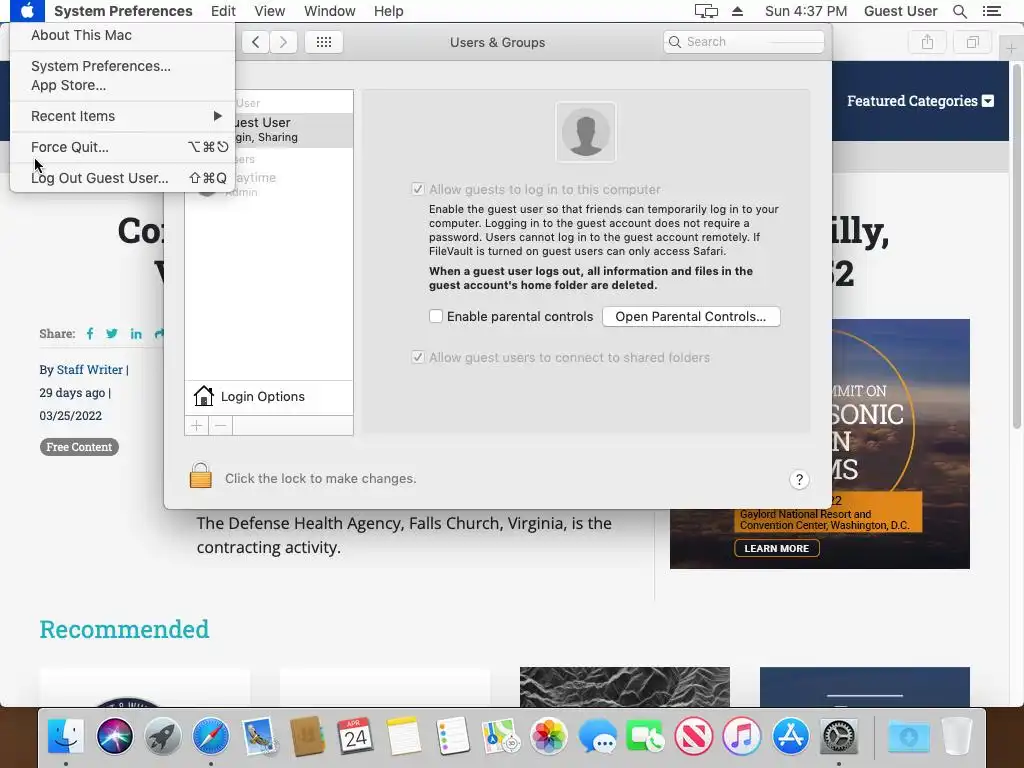
Task: Click the orange lock icon to make changes
Action: pos(200,475)
